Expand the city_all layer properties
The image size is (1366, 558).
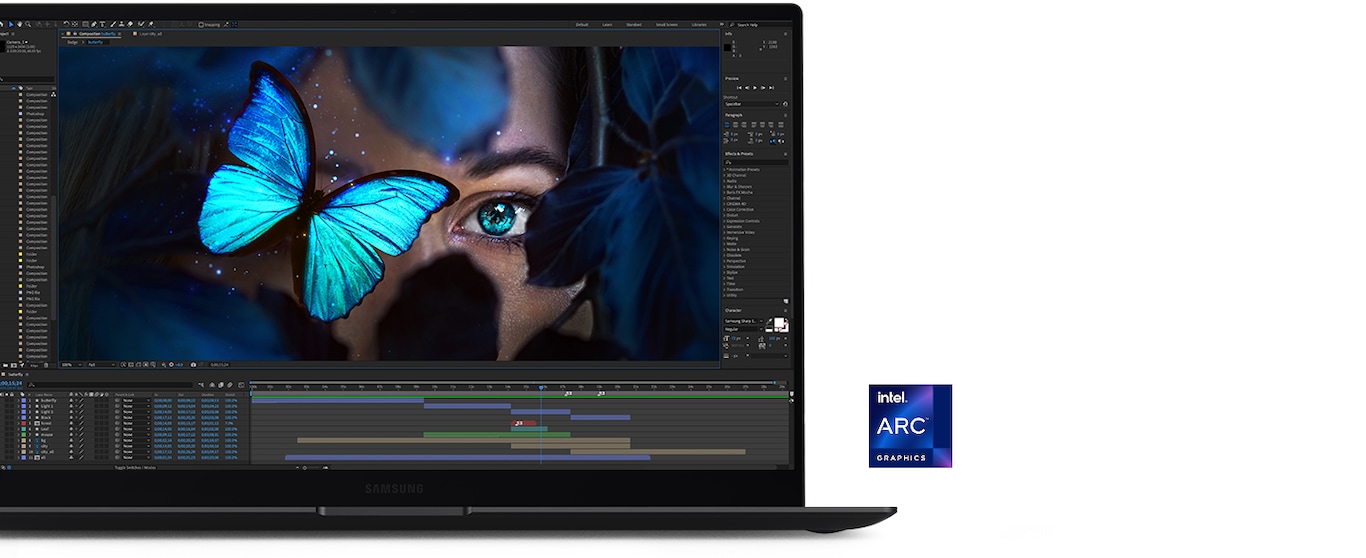(x=18, y=452)
